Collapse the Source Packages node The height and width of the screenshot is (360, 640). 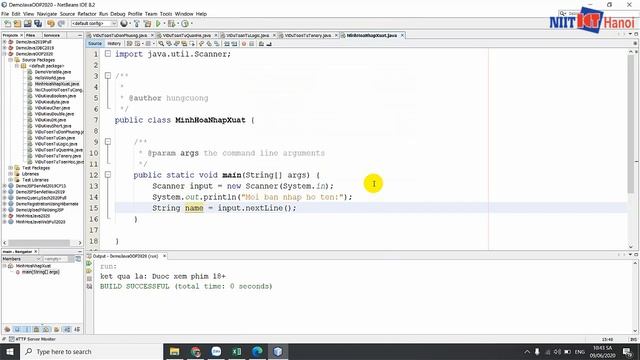[11, 60]
